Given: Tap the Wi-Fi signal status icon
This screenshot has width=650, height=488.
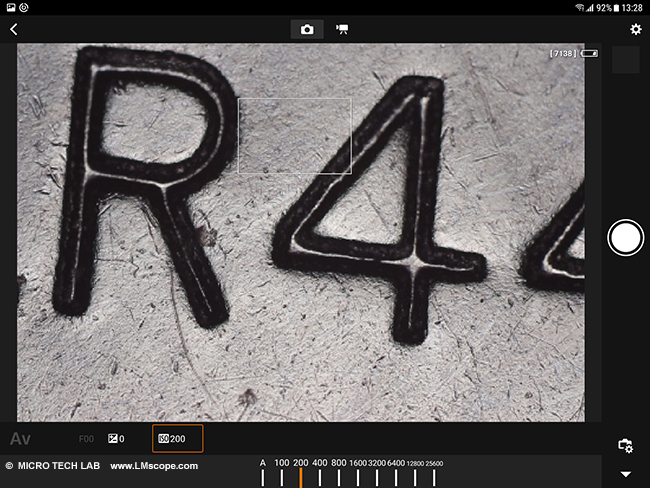Looking at the screenshot, I should [x=580, y=7].
